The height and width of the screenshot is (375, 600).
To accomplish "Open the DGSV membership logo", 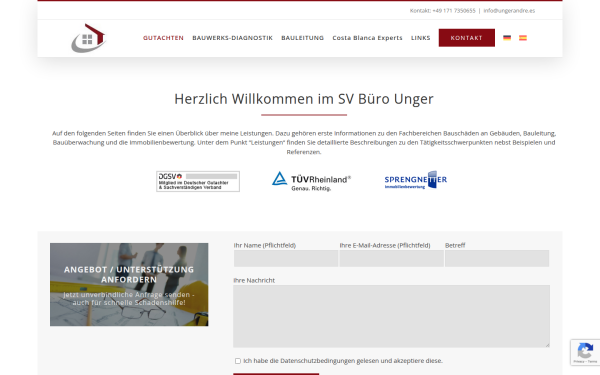I will click(x=198, y=181).
